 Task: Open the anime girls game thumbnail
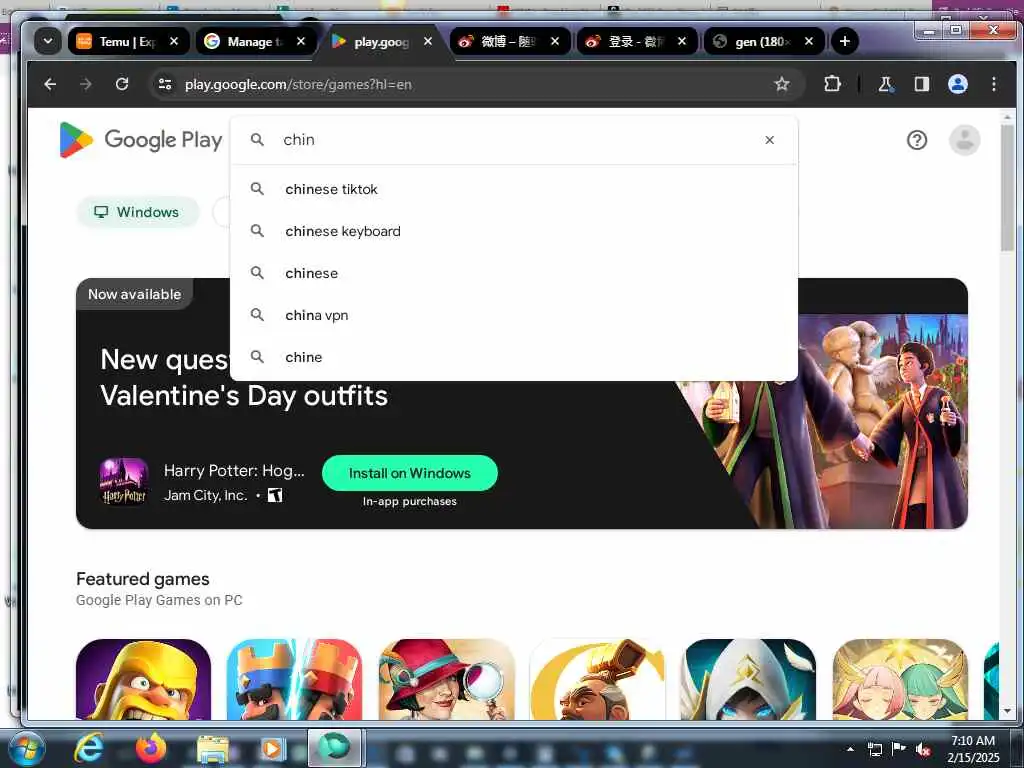tap(900, 679)
